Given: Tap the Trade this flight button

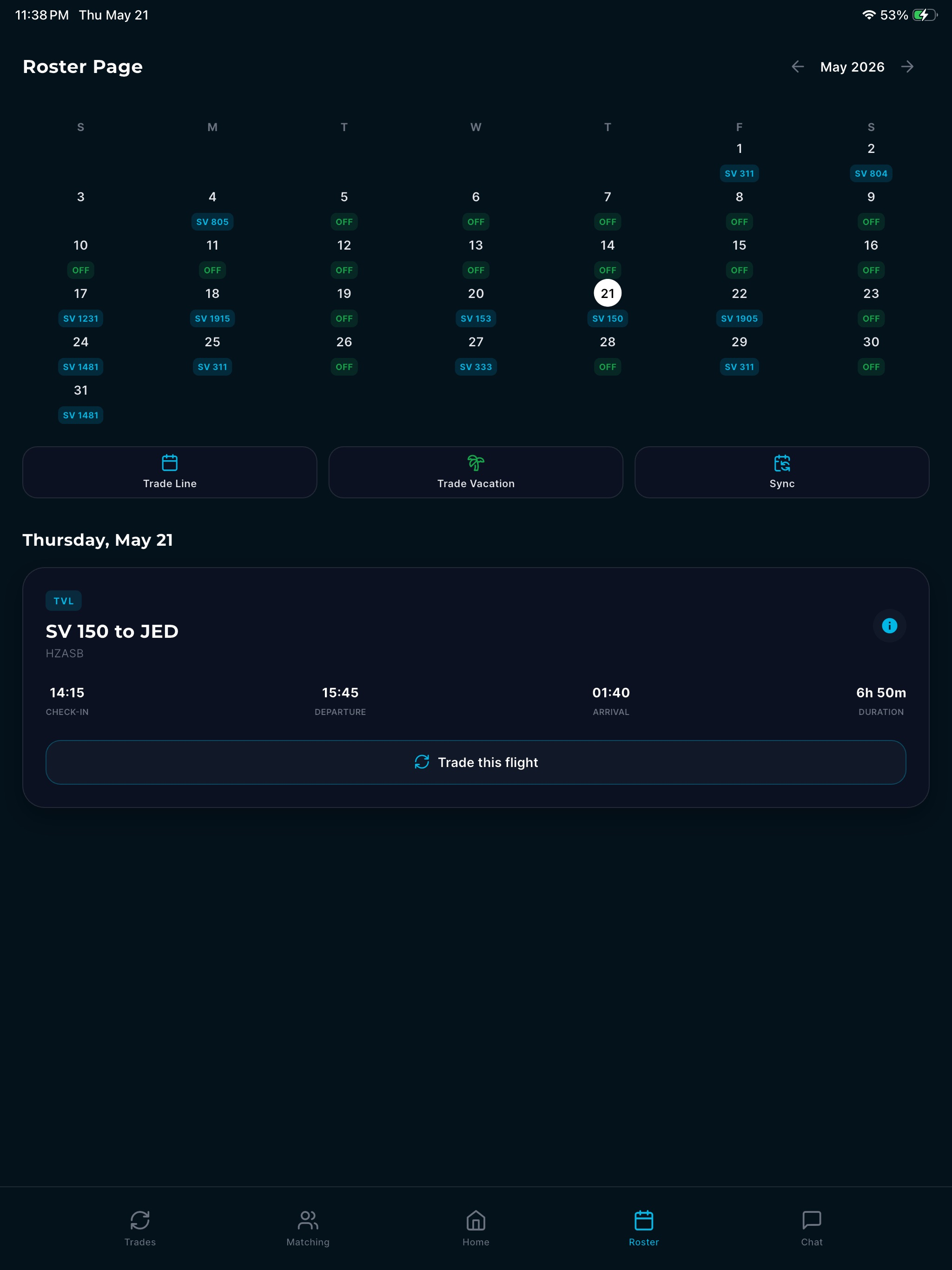Looking at the screenshot, I should point(476,762).
